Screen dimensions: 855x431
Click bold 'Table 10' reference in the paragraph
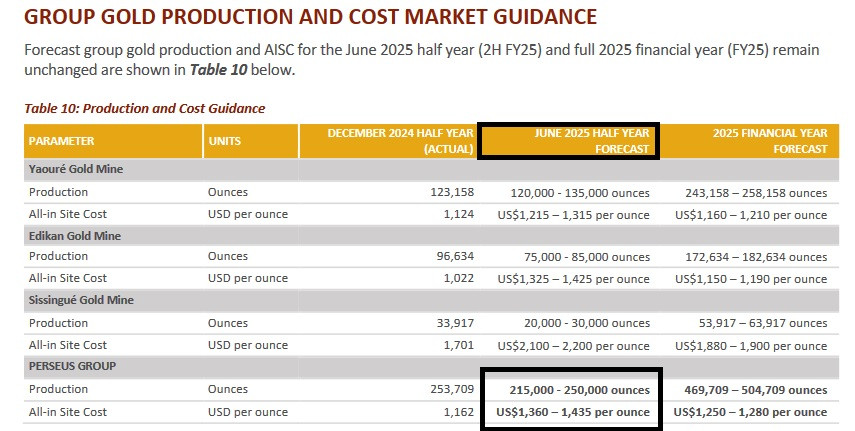coord(218,70)
